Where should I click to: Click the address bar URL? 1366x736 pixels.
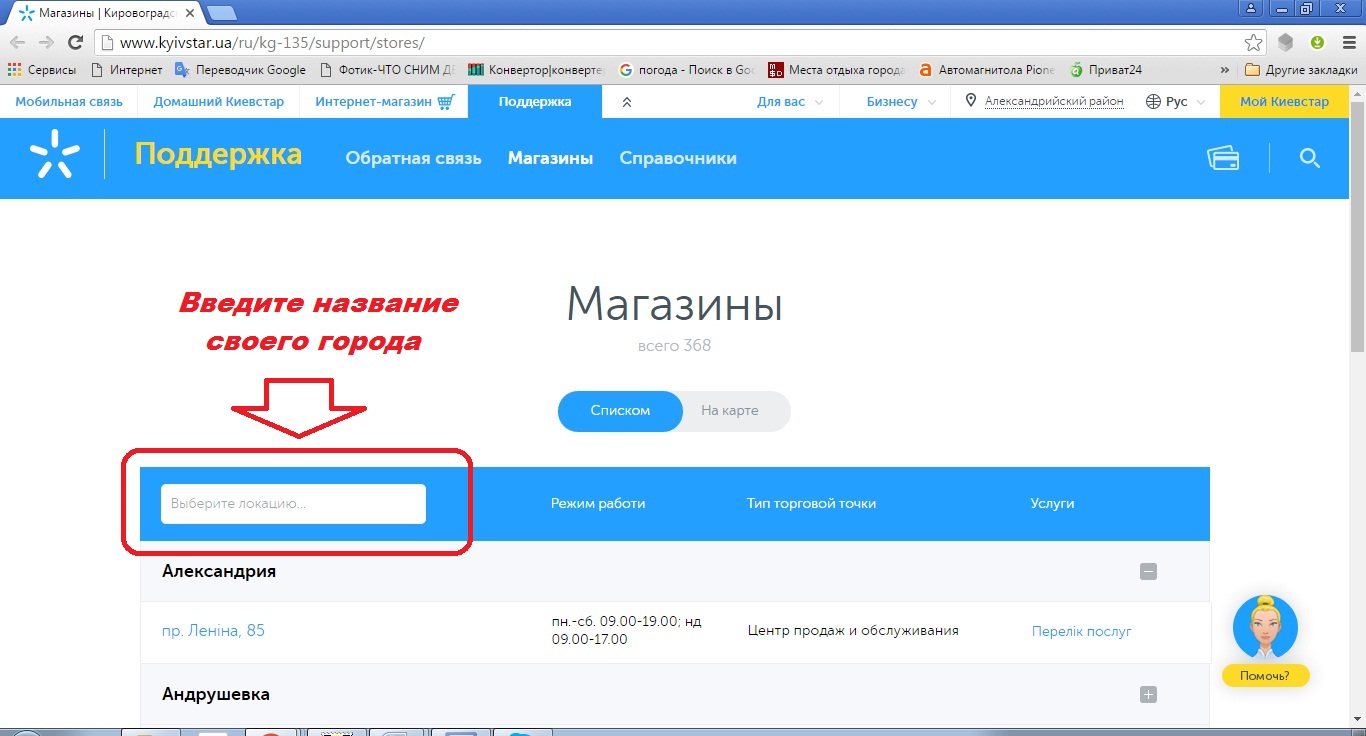272,43
